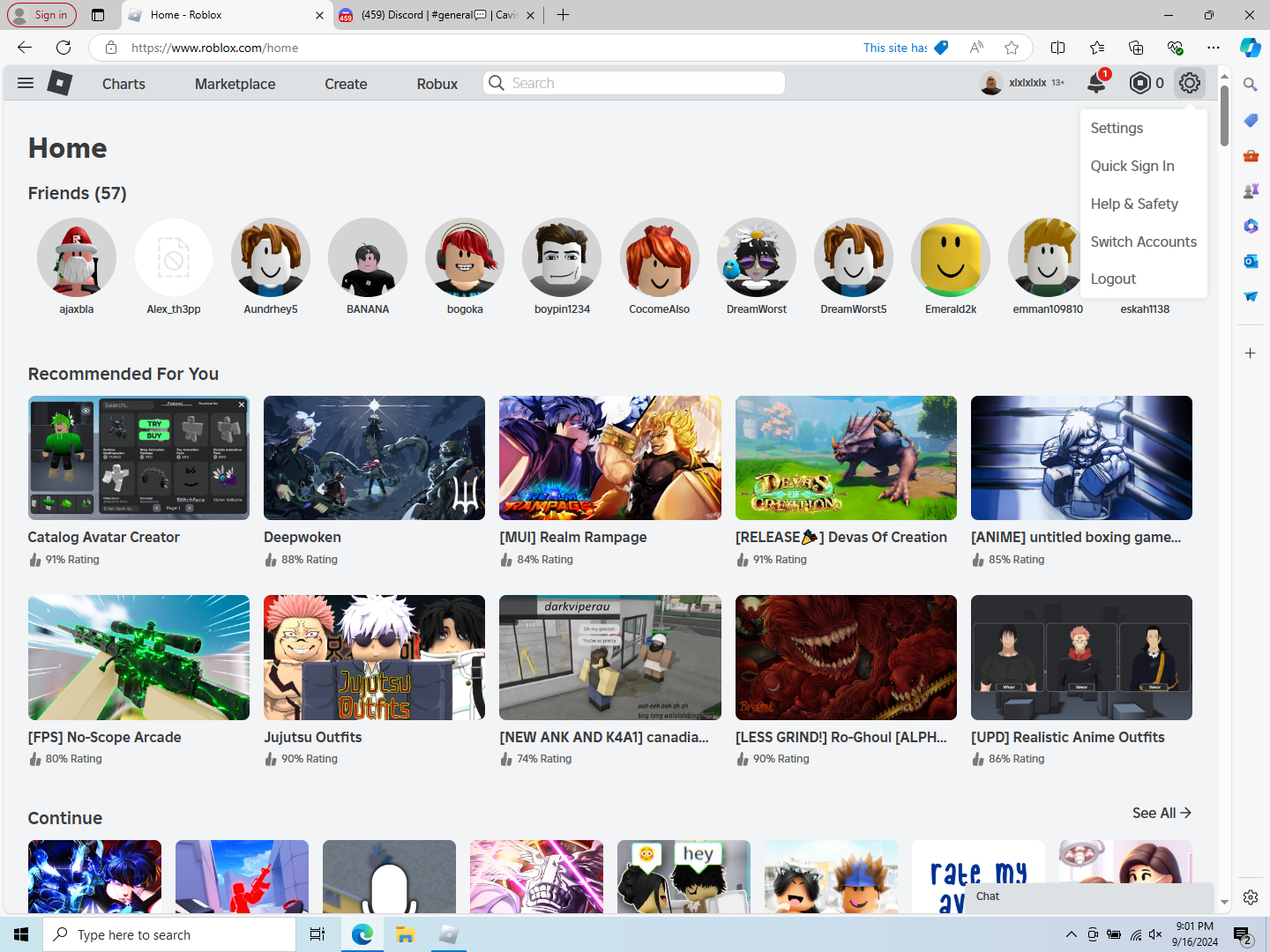Open Copilot icon in browser toolbar
Viewport: 1270px width, 952px height.
(1250, 48)
